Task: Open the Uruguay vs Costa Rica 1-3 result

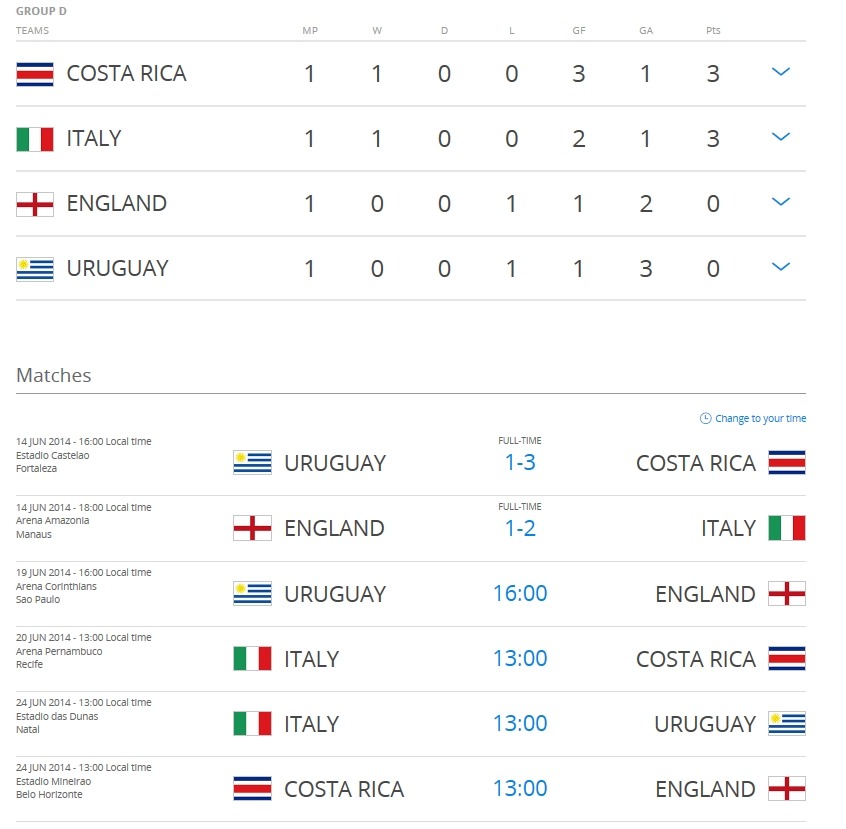Action: (520, 463)
